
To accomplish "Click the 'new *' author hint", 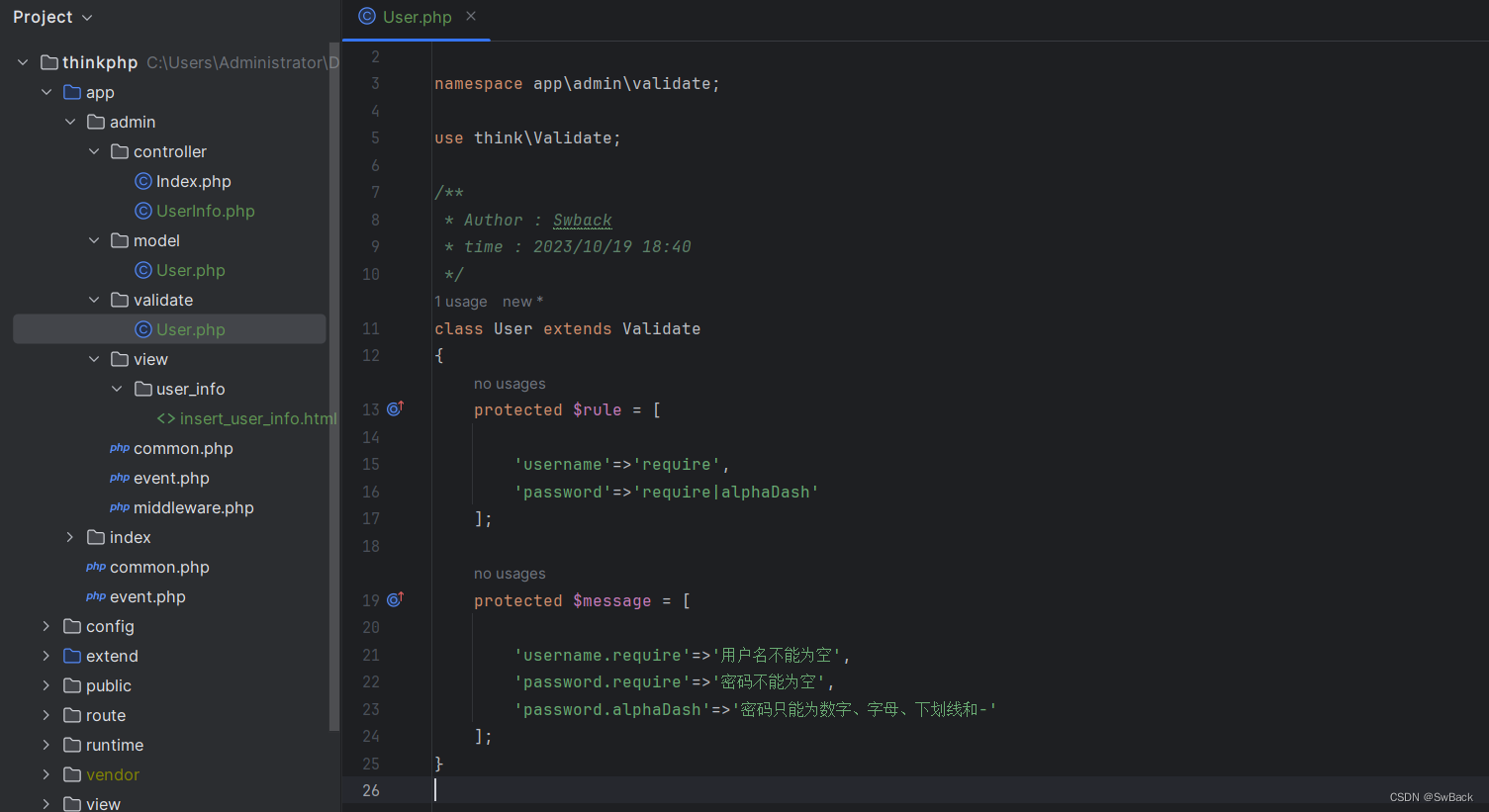I will point(522,302).
